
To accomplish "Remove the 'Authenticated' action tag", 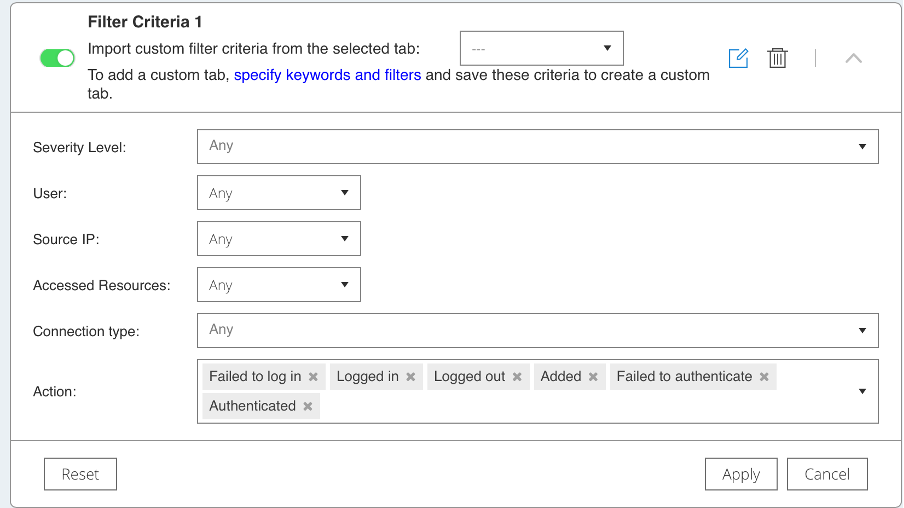I will 308,407.
